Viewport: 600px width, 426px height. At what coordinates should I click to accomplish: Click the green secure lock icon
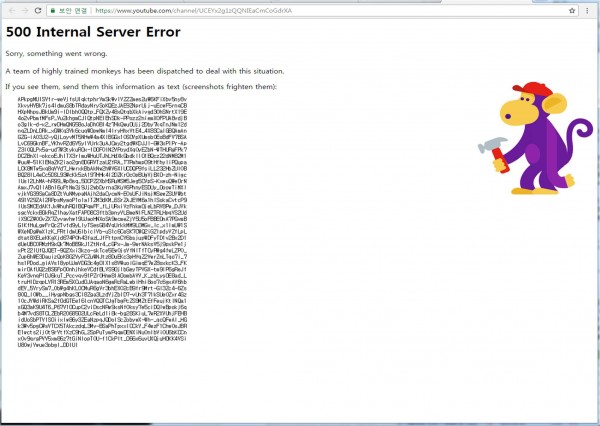pos(52,8)
